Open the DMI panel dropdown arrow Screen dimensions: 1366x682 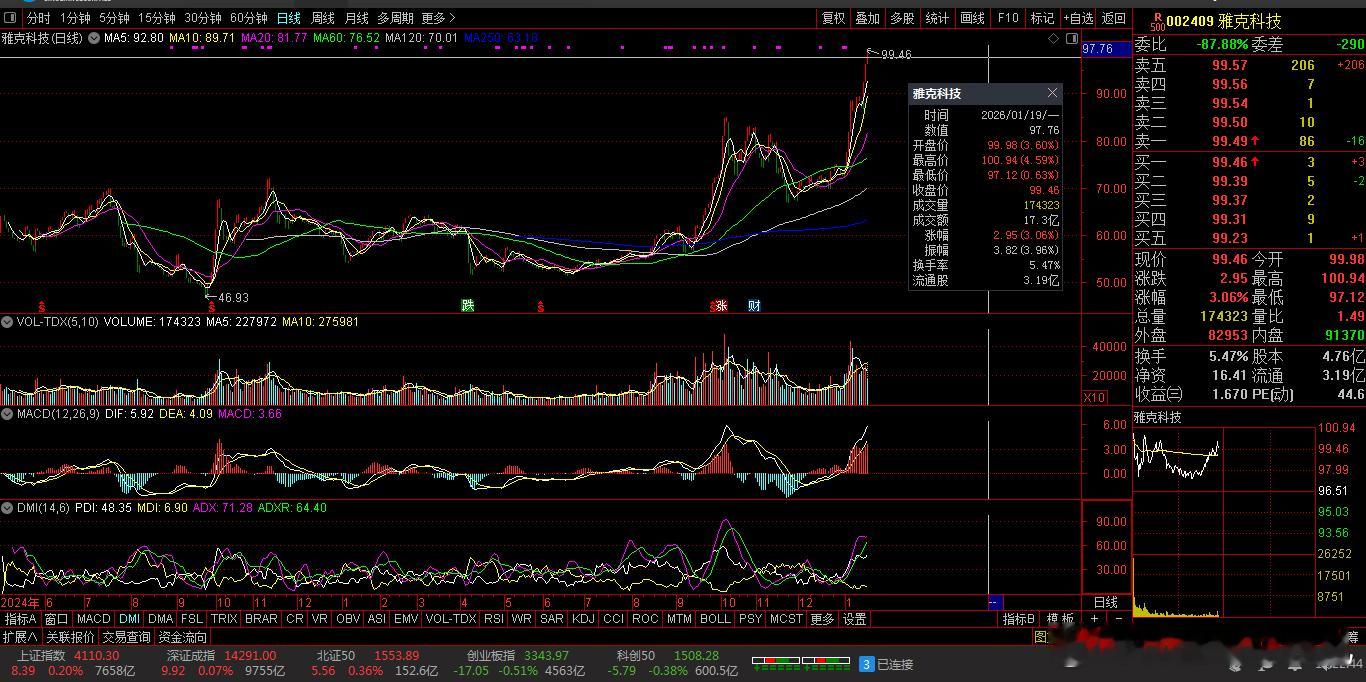(7, 508)
